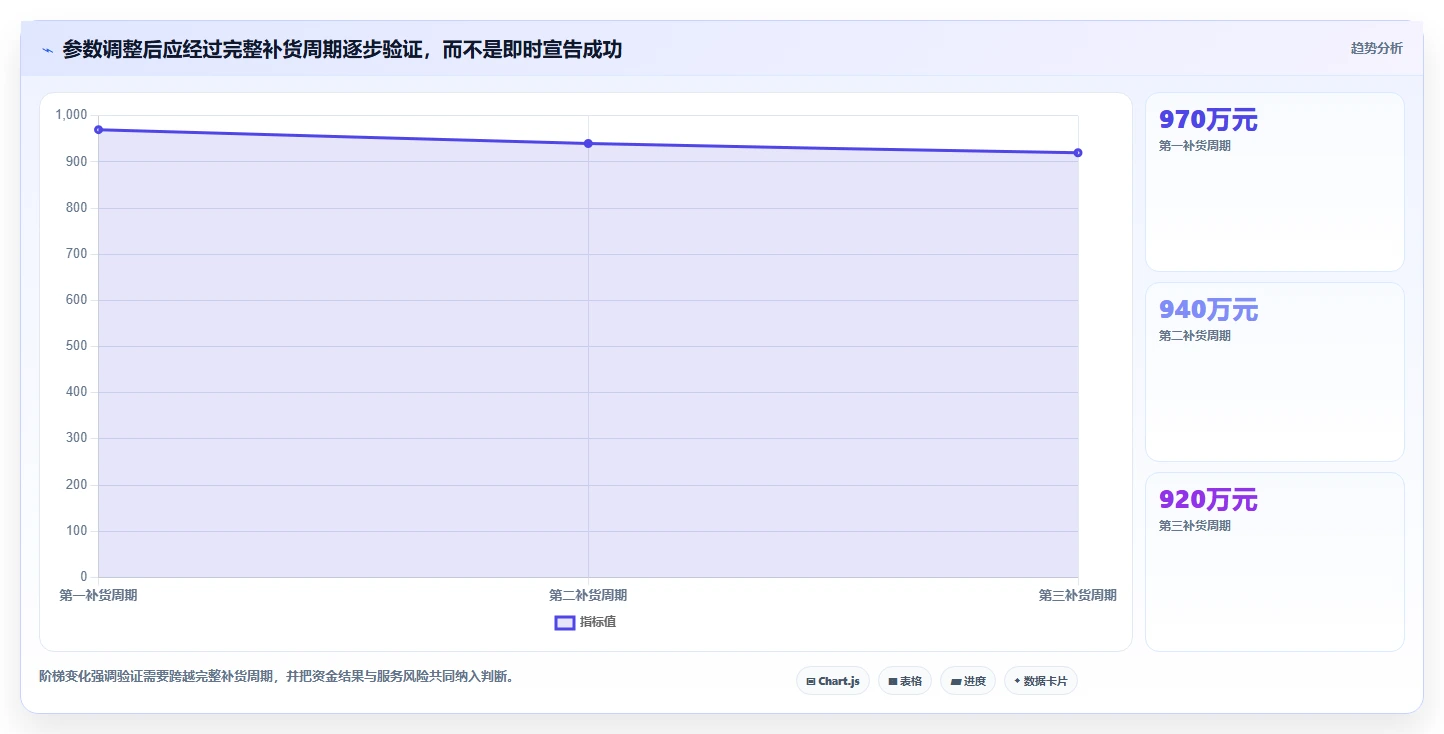This screenshot has width=1444, height=734.
Task: Click the 900 y-axis tick label
Action: point(77,161)
